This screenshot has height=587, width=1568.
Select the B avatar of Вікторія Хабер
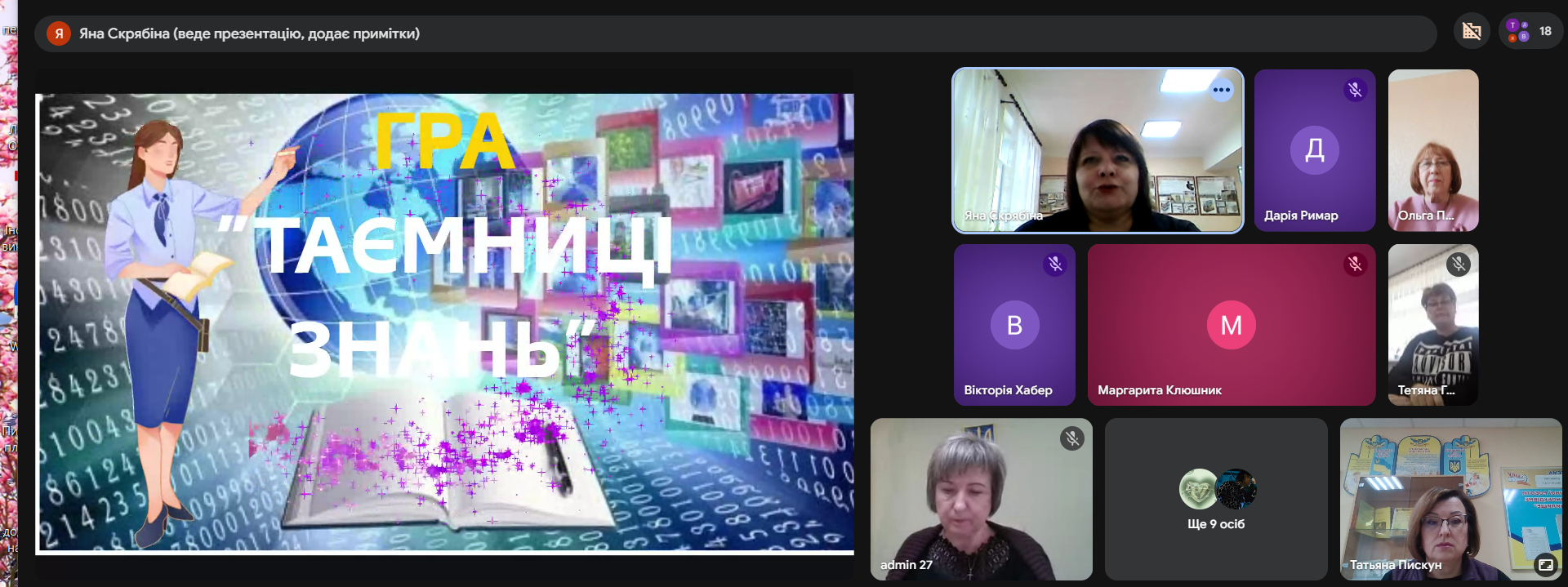[1014, 325]
